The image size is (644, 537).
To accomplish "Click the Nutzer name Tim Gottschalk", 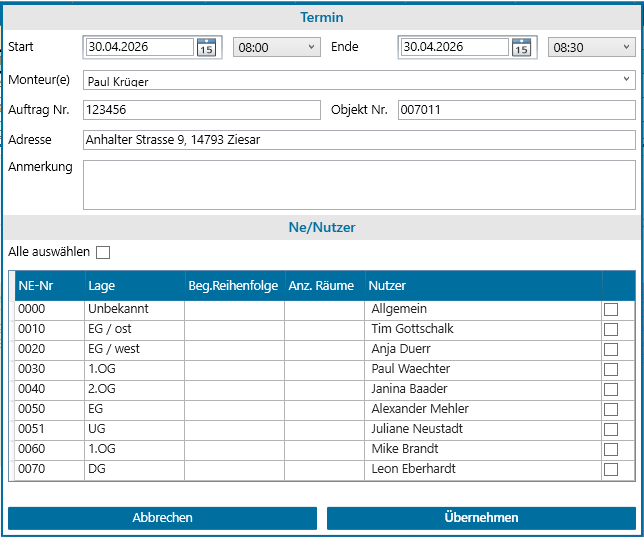I will pos(412,329).
